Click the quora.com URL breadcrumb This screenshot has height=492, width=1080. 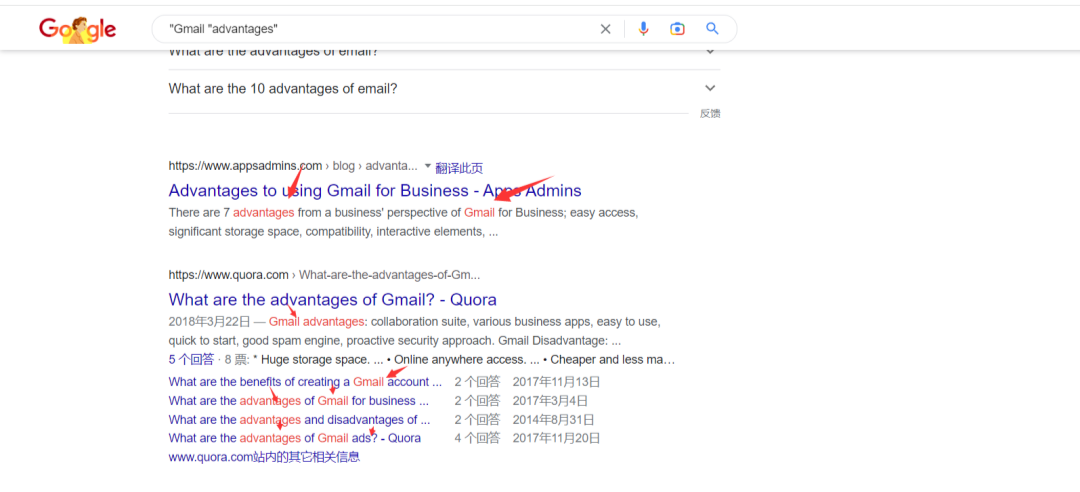(x=324, y=275)
